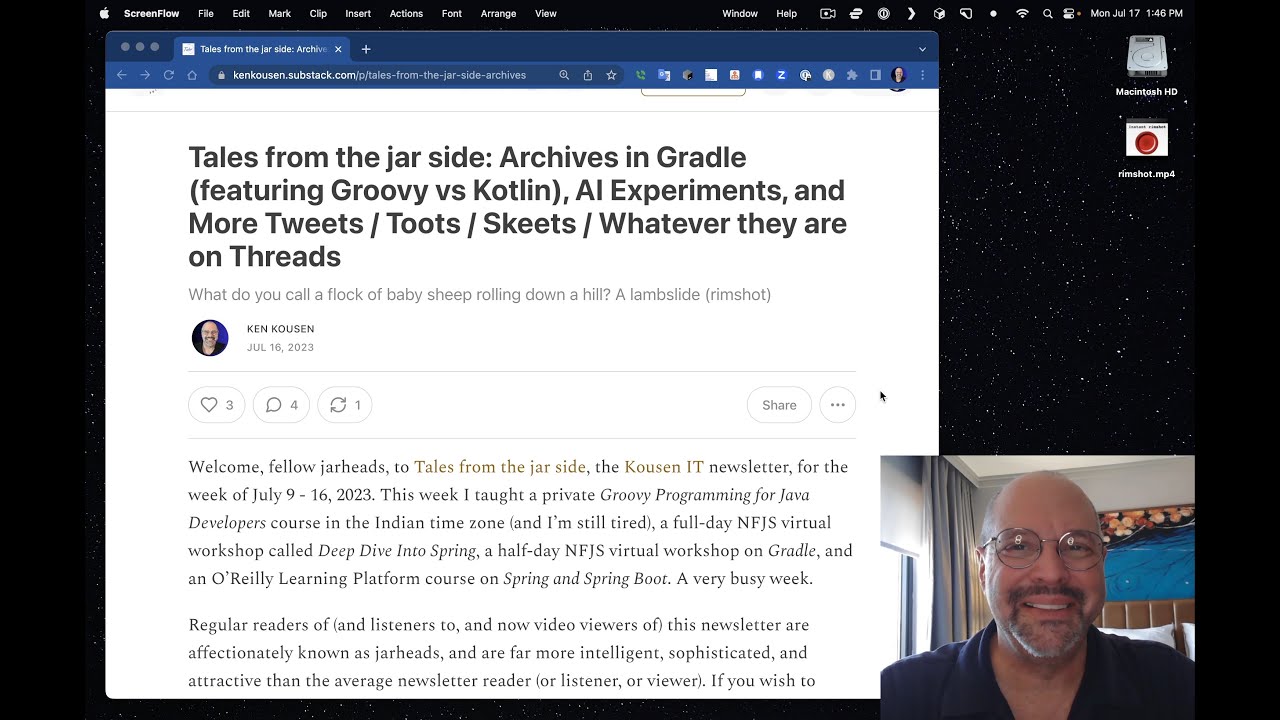Screen dimensions: 1280x720
Task: Open the KEN KOUSEN author name link
Action: pyautogui.click(x=281, y=329)
